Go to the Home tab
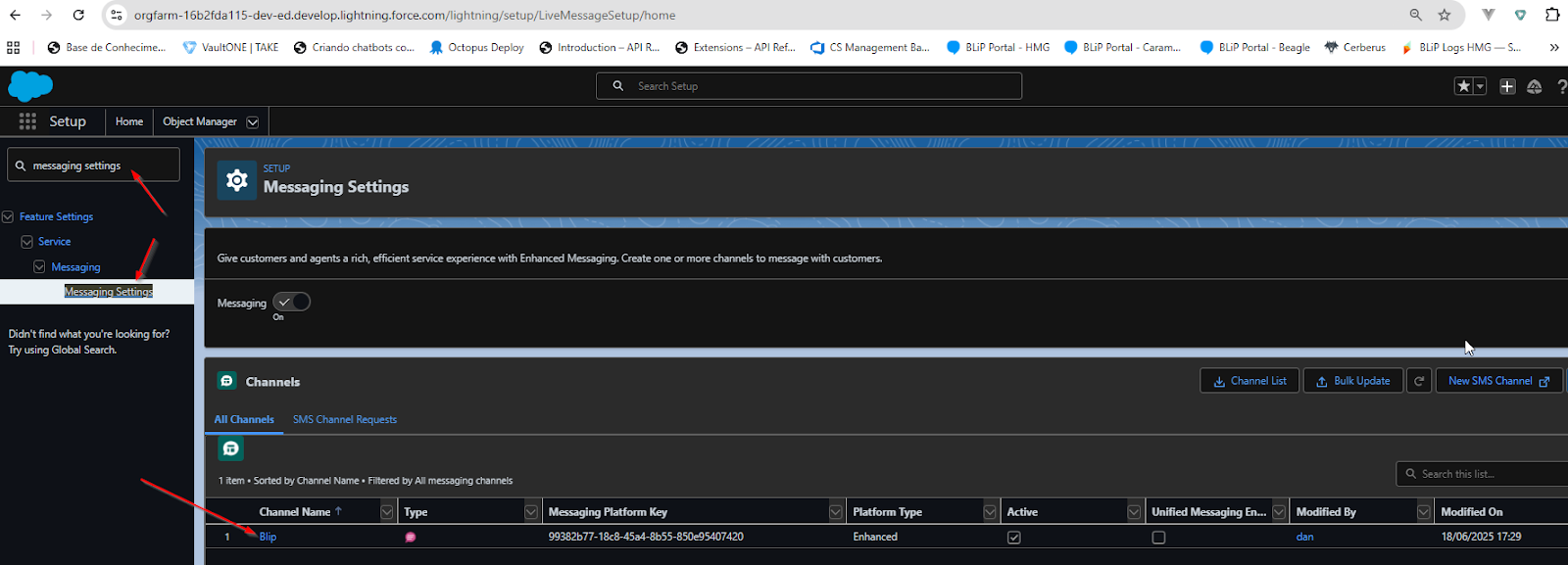Image resolution: width=1568 pixels, height=565 pixels. [129, 121]
